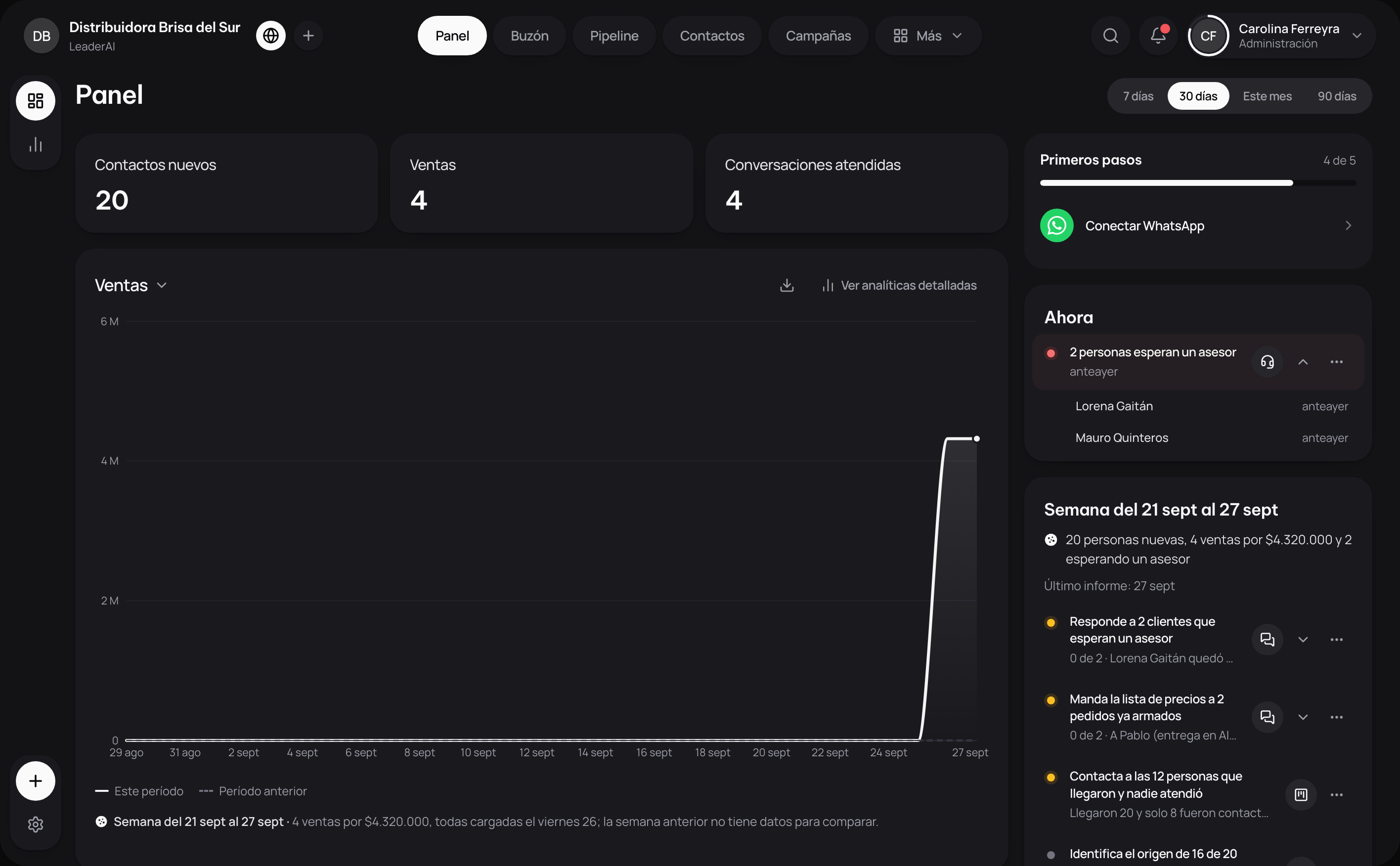Image resolution: width=1400 pixels, height=866 pixels.
Task: Click the Primeros pasos progress bar
Action: (1197, 183)
